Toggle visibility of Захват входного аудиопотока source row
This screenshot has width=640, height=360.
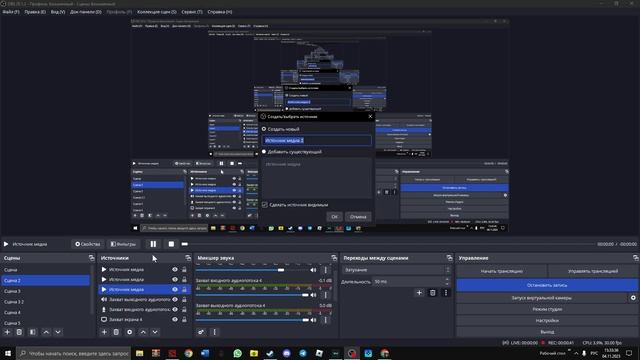click(x=175, y=309)
